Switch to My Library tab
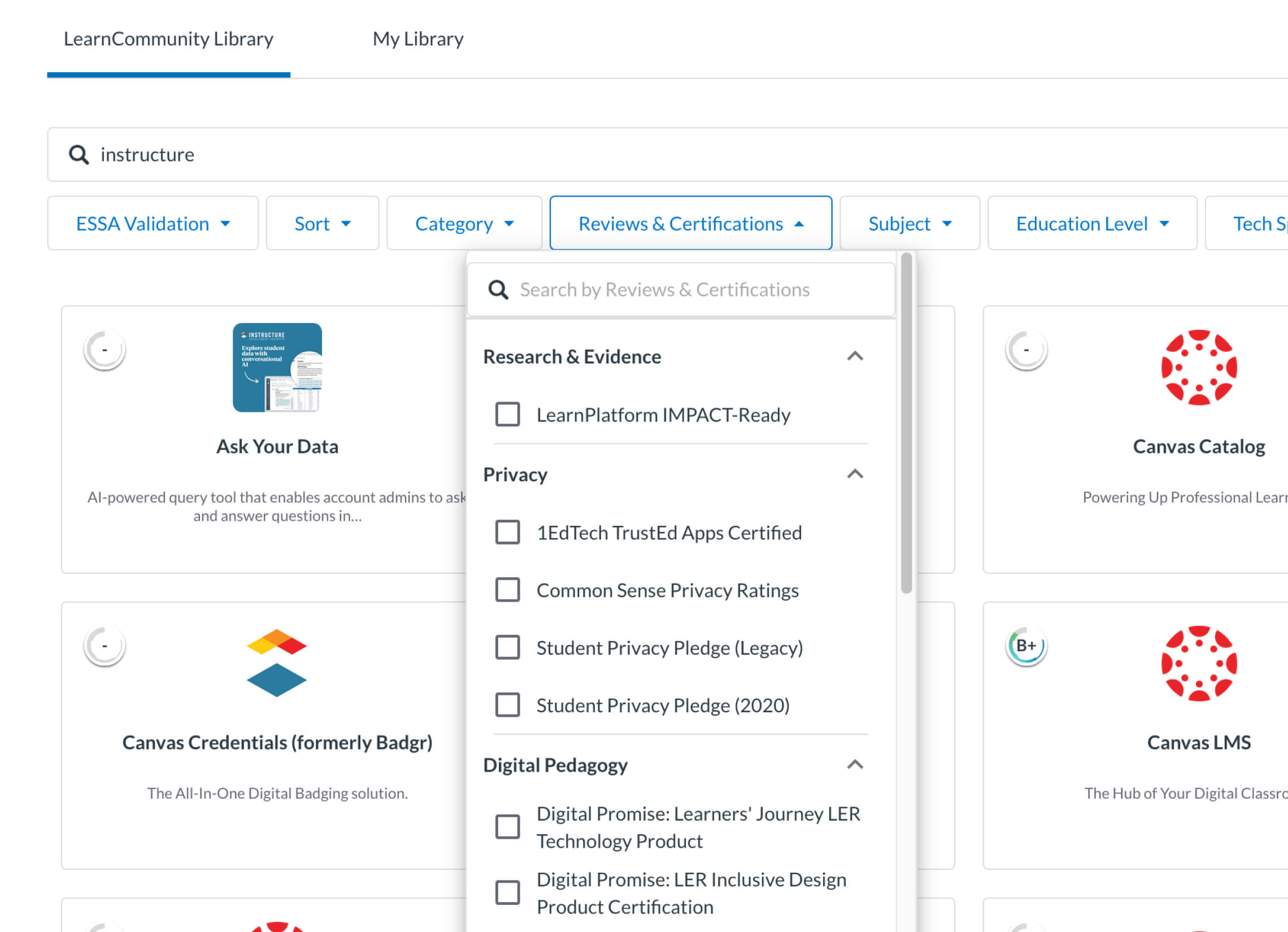This screenshot has width=1288, height=932. [418, 38]
